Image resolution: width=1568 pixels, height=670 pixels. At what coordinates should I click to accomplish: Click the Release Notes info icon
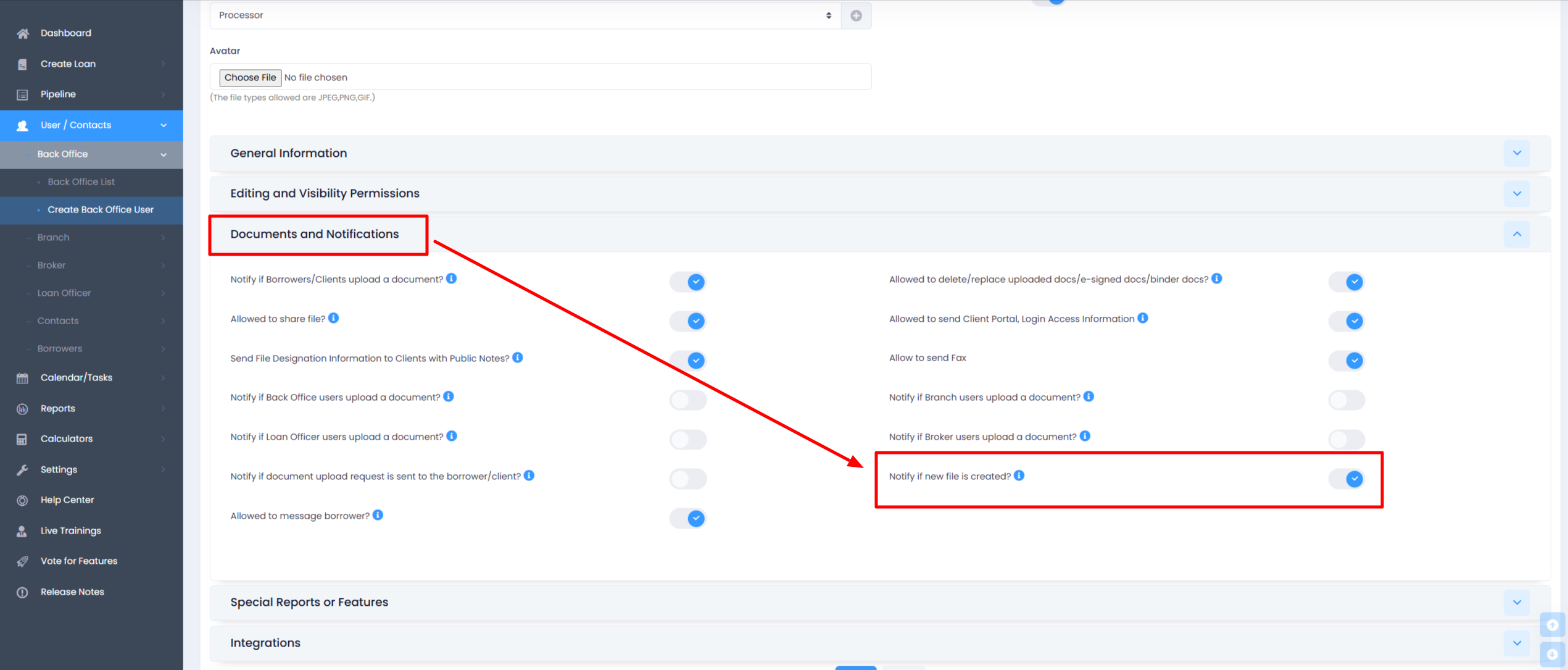[23, 592]
